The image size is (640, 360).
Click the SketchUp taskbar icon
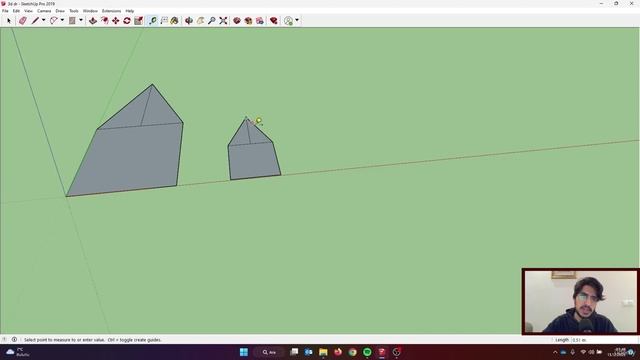point(382,352)
